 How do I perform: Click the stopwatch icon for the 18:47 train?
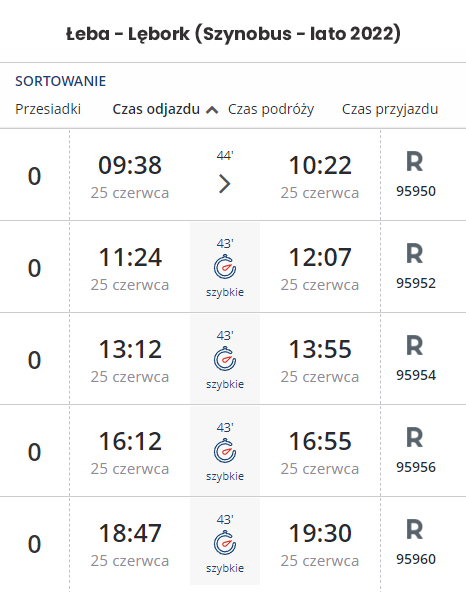(x=225, y=543)
